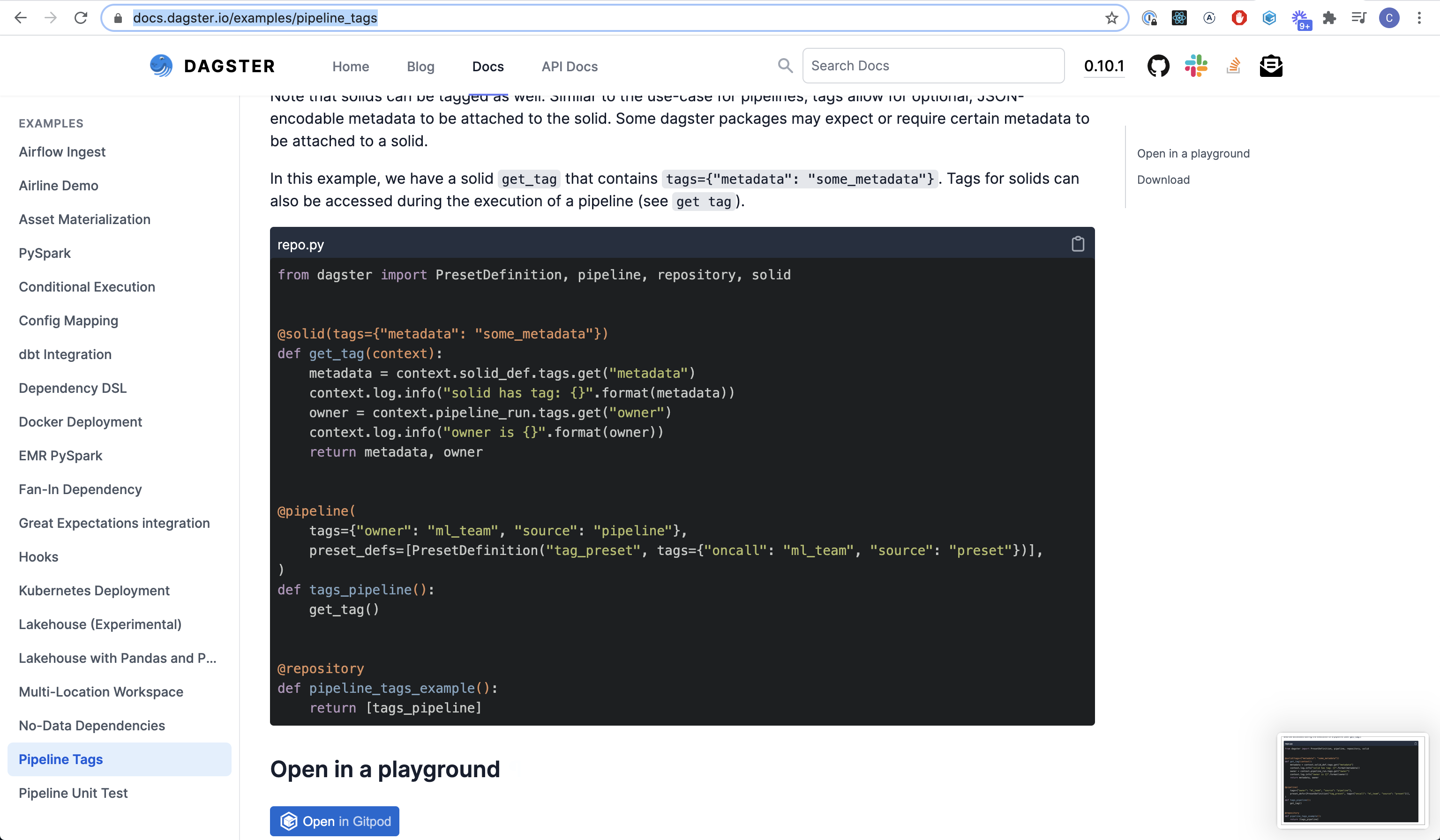Jump to Download section link
Screen dimensions: 1440x840
(1163, 180)
